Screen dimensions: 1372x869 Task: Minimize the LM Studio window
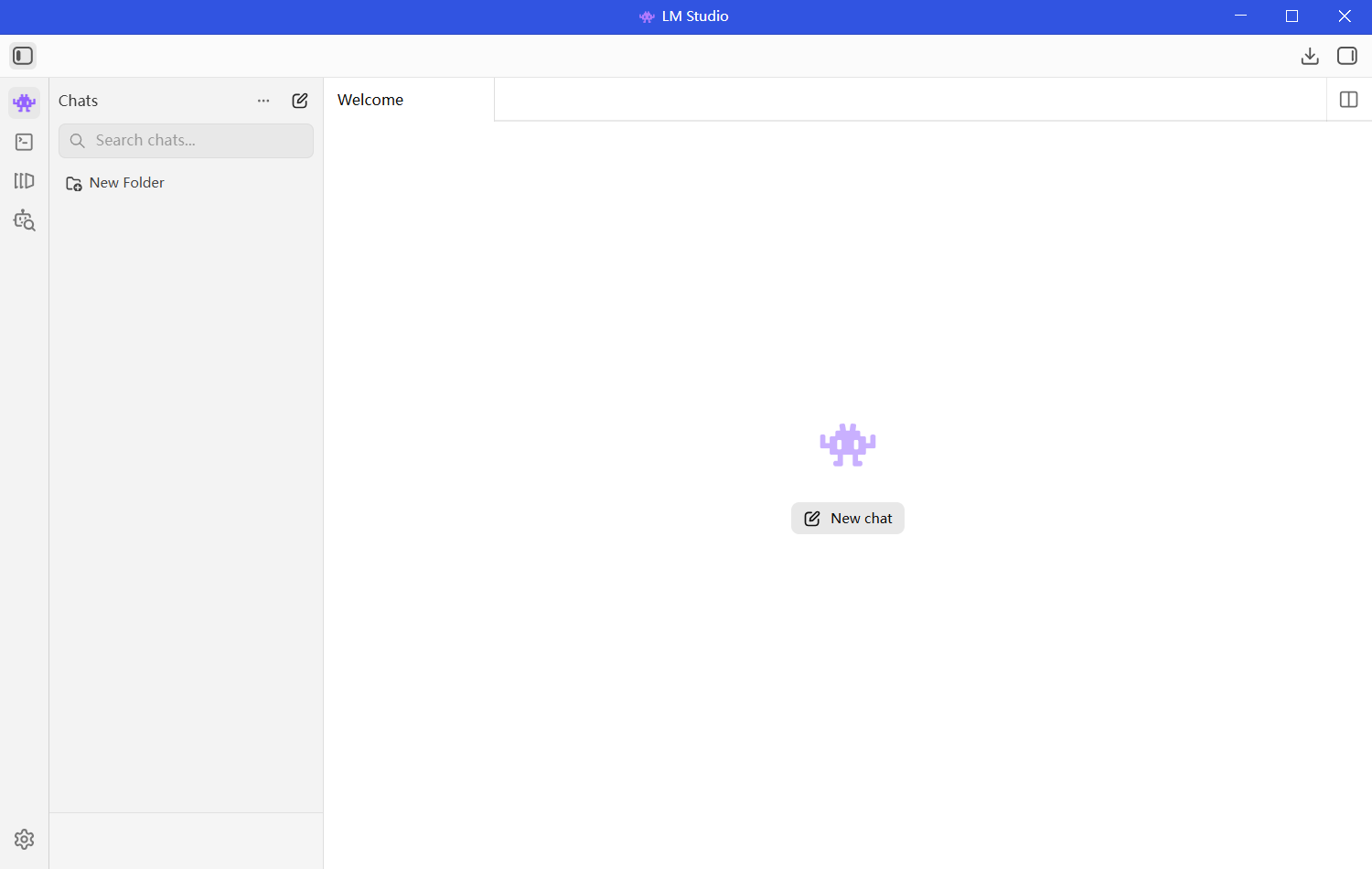(1240, 16)
